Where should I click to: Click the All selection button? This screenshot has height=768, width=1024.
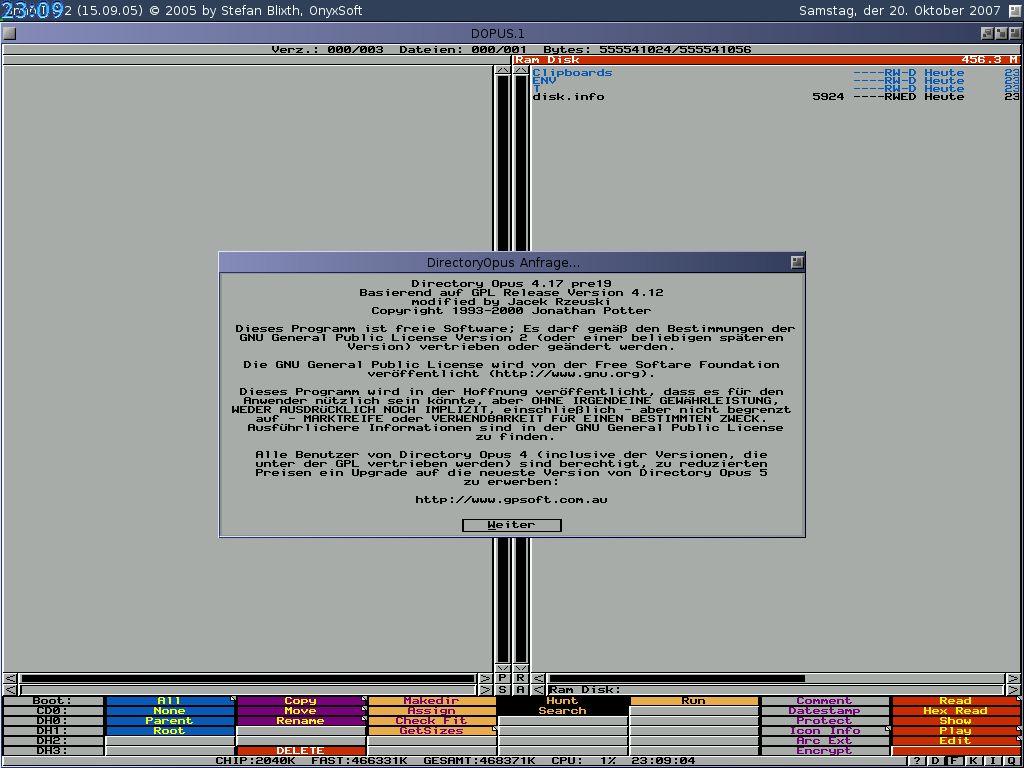170,701
